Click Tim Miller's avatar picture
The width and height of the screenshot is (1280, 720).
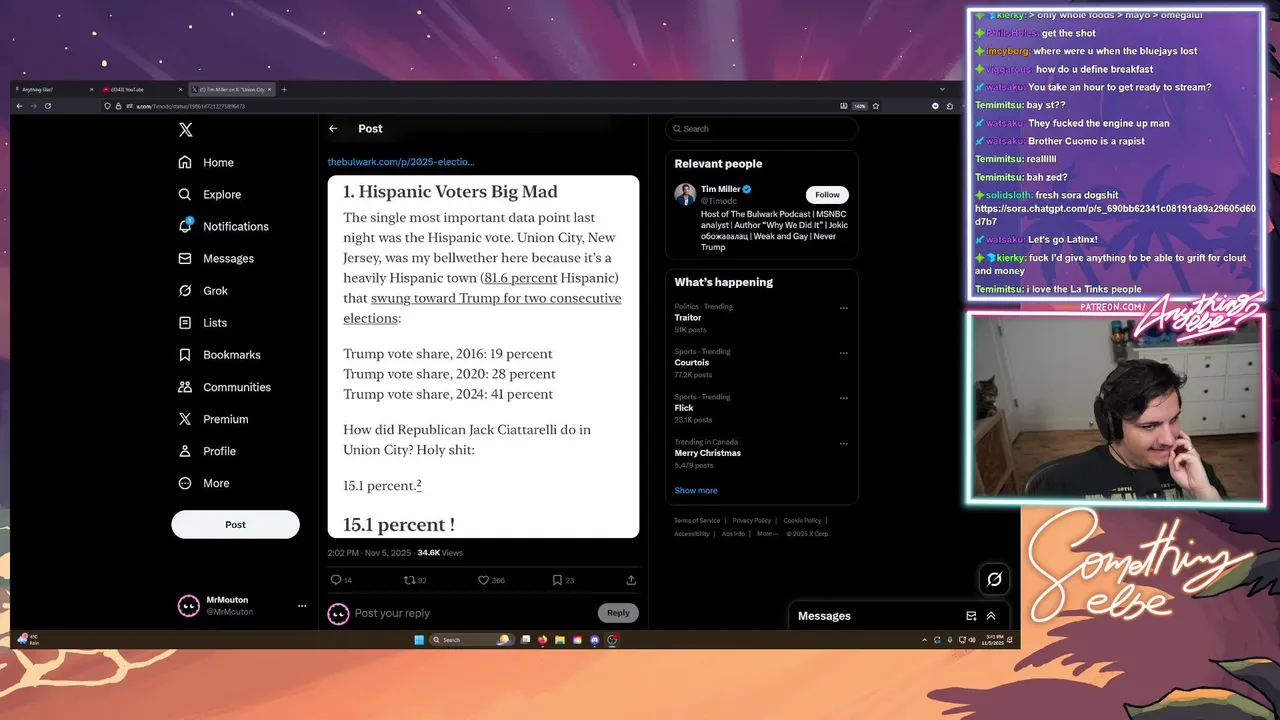[685, 194]
